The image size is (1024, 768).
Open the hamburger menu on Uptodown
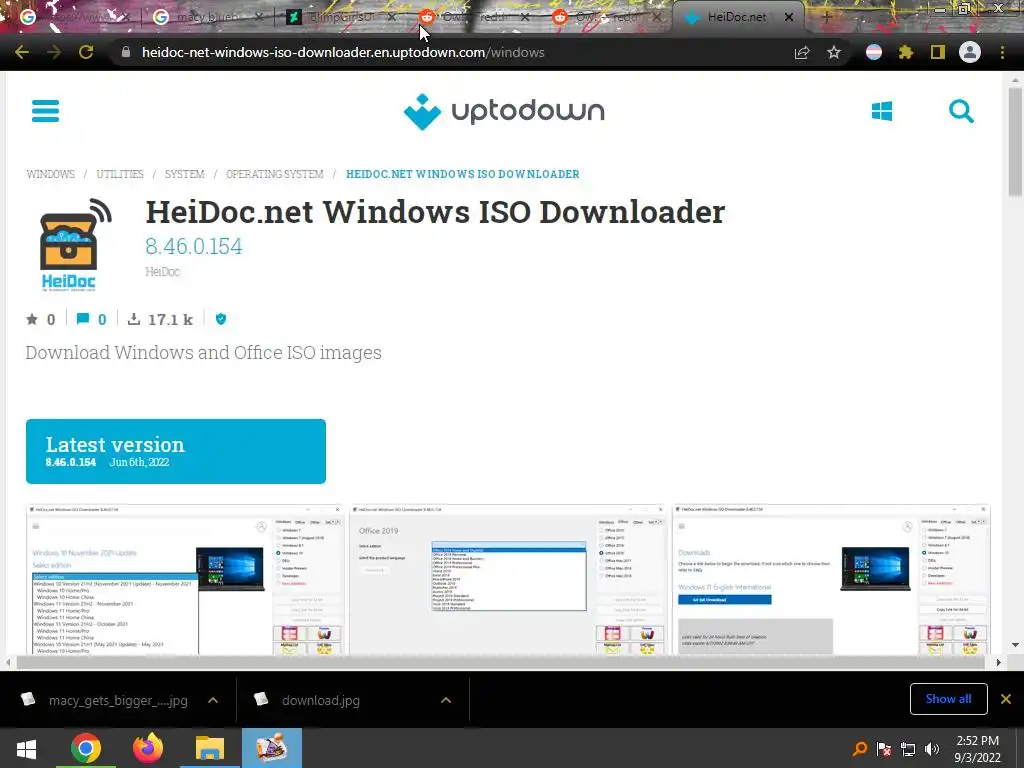pos(45,110)
